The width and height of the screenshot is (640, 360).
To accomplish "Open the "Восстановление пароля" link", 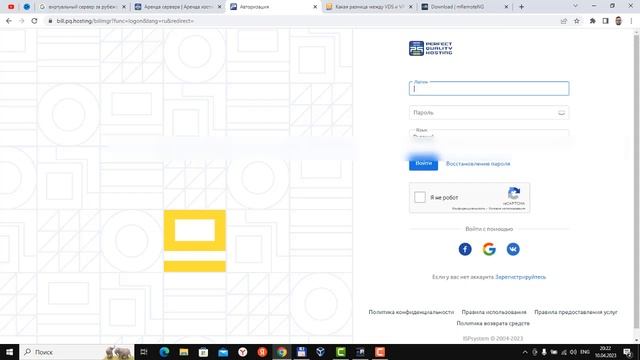I will (478, 164).
